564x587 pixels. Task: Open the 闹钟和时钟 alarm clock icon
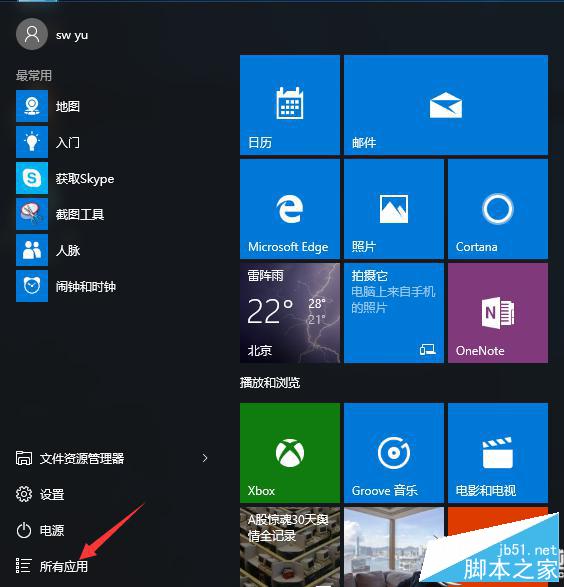point(32,286)
